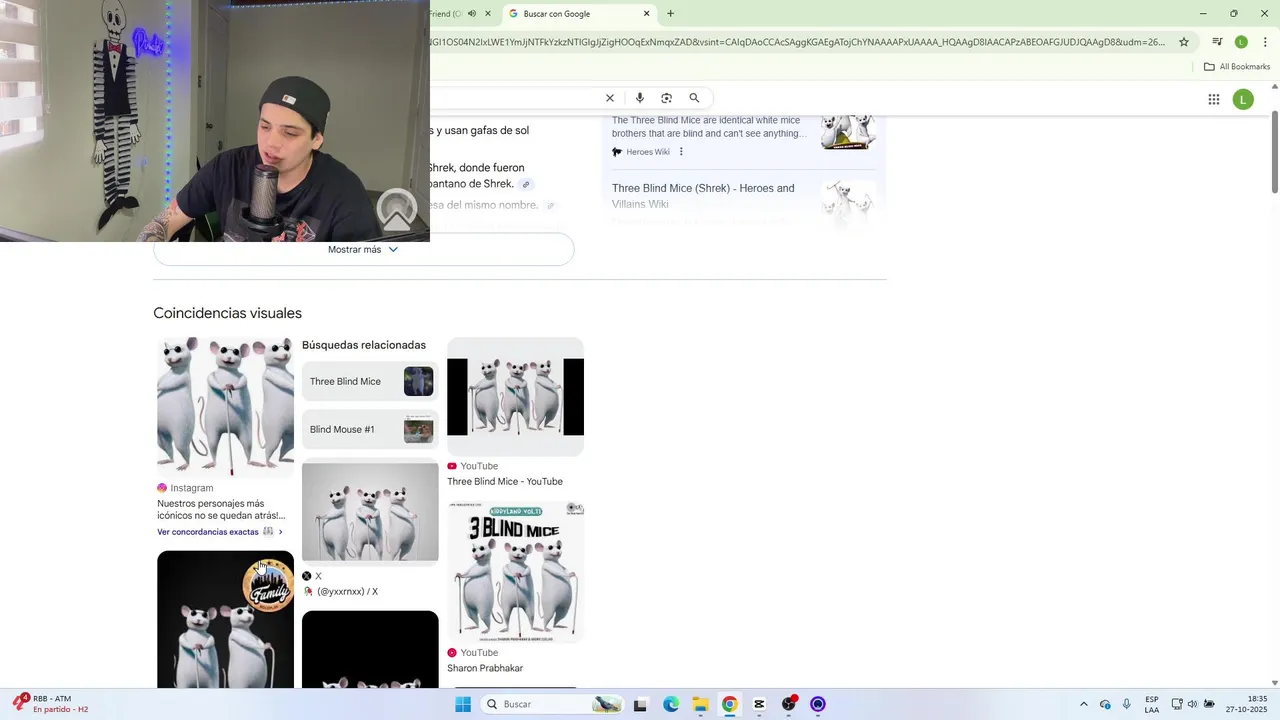This screenshot has width=1280, height=720.
Task: Open the Chrome profile avatar in the toolbar
Action: [x=1241, y=42]
